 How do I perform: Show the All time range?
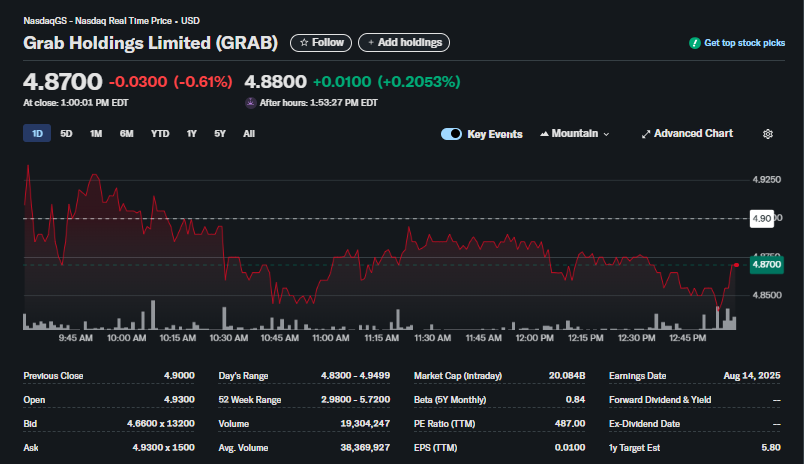pyautogui.click(x=249, y=134)
